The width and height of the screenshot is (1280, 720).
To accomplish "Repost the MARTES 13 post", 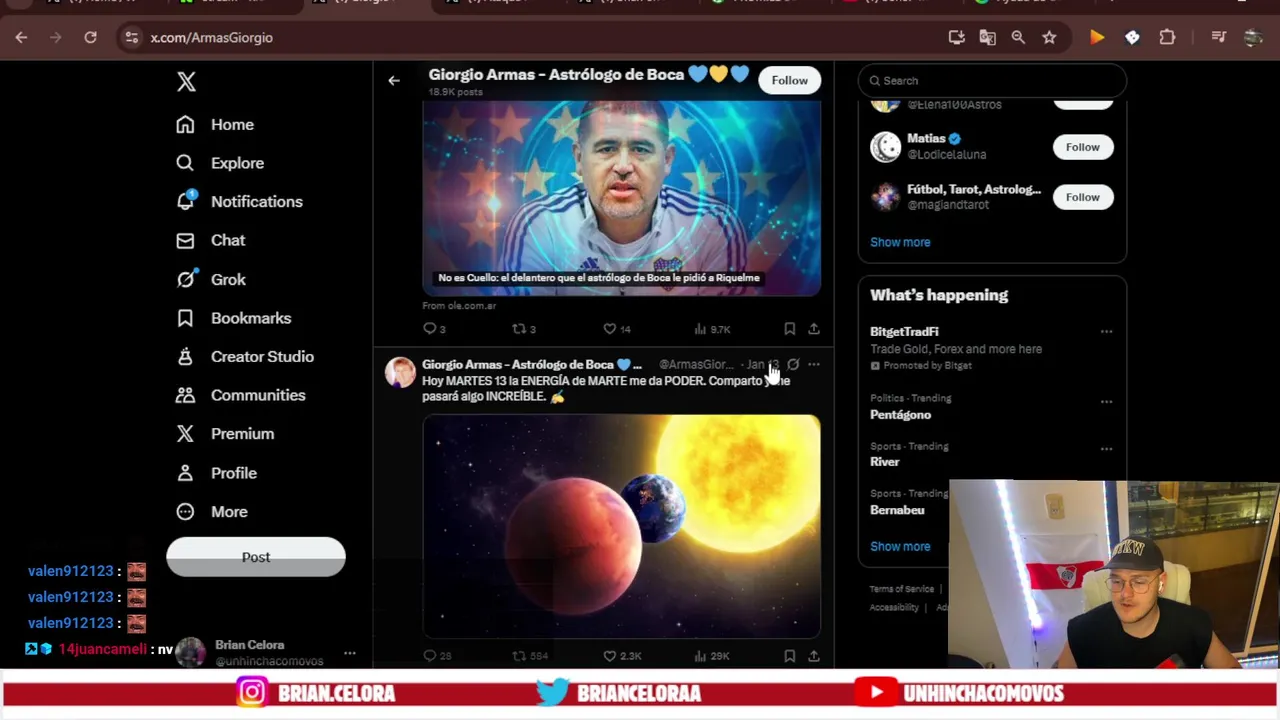I will pyautogui.click(x=530, y=656).
